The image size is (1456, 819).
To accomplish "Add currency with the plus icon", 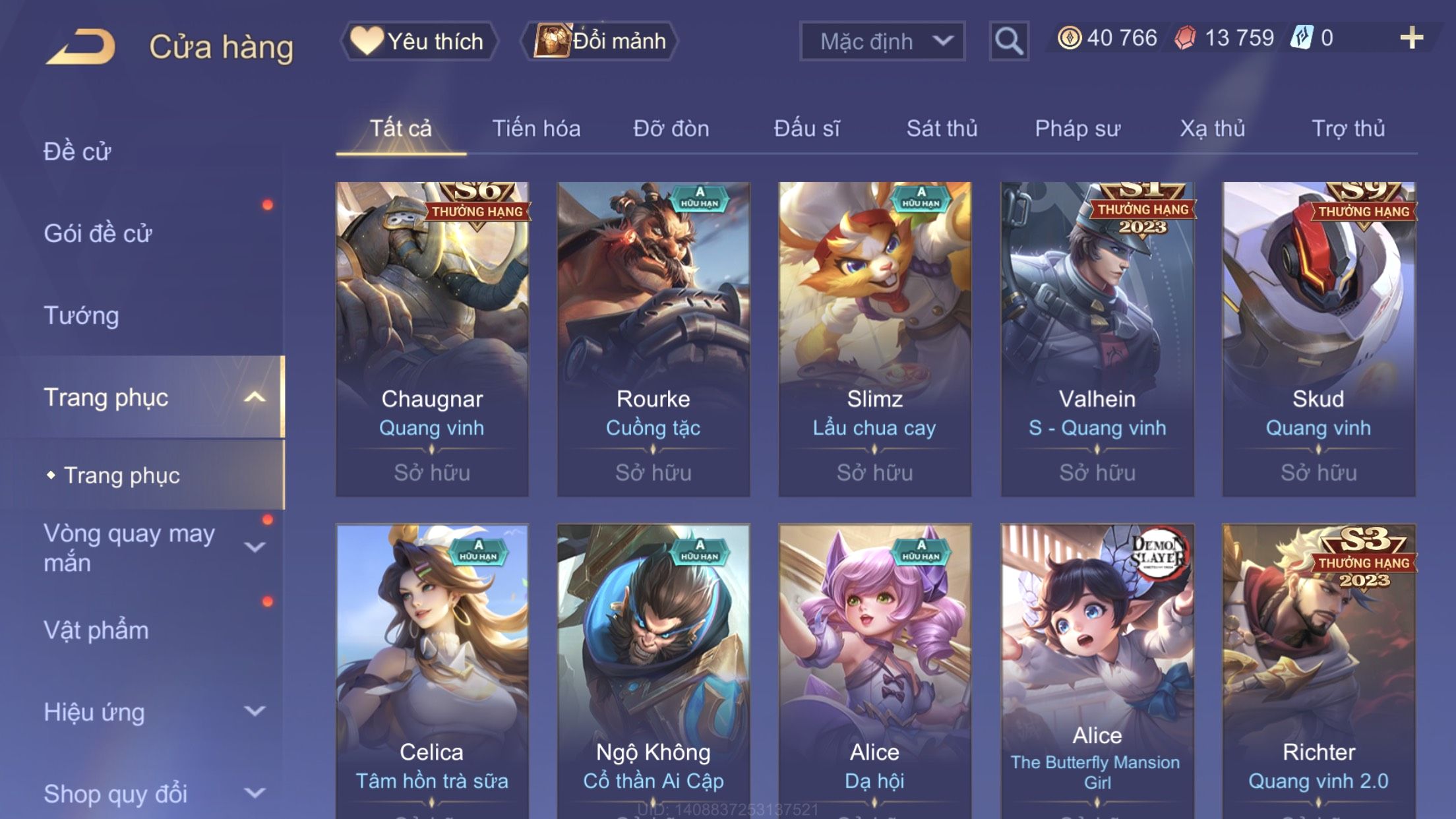I will [1411, 38].
